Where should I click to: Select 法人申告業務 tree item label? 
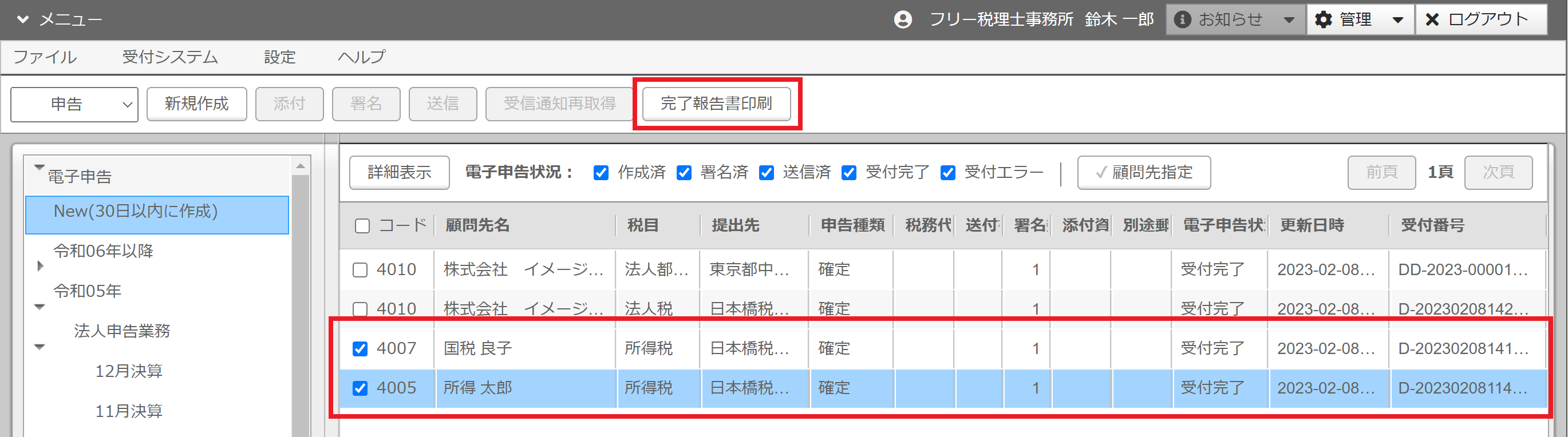point(123,331)
